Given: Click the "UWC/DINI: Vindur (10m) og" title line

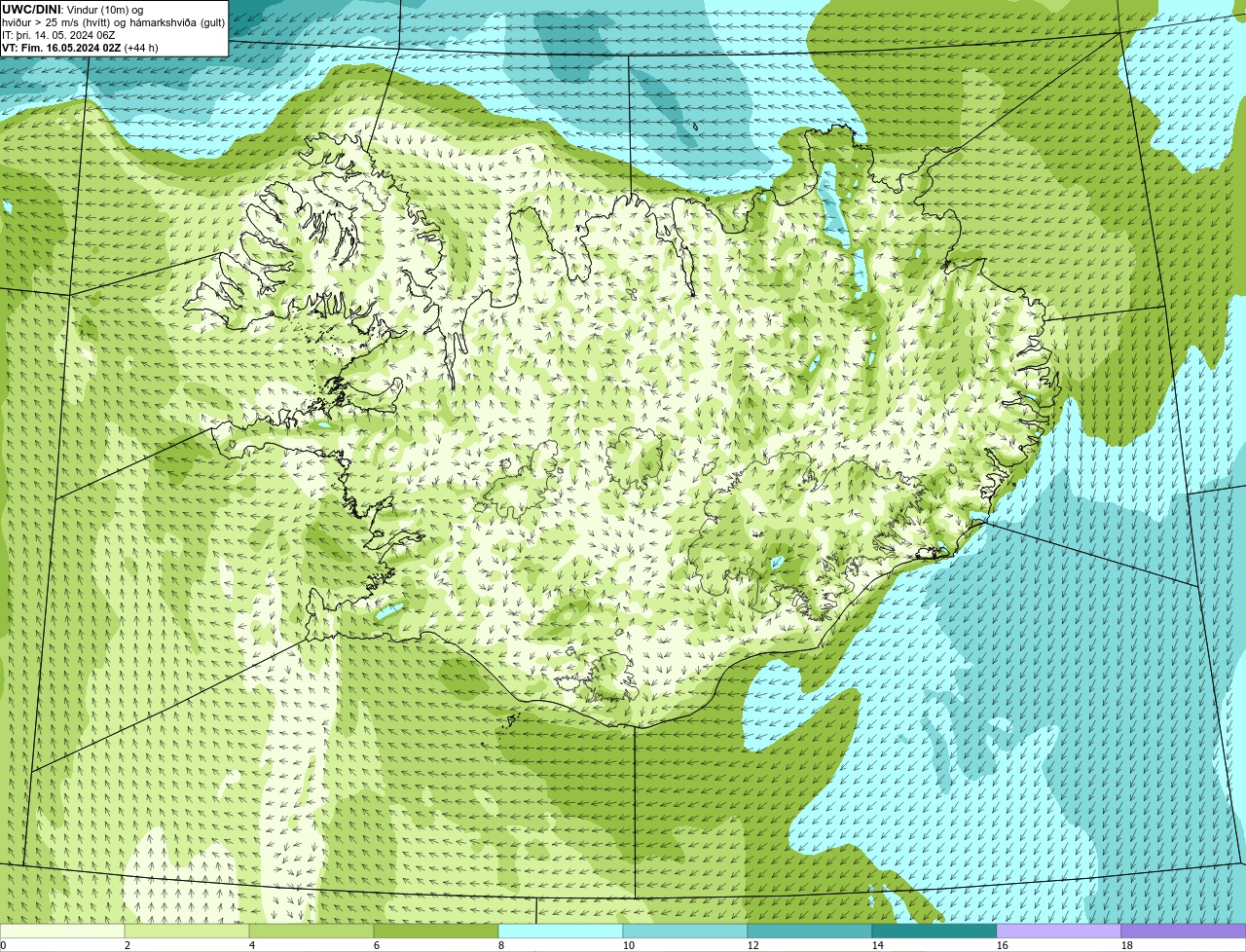Looking at the screenshot, I should click(72, 10).
